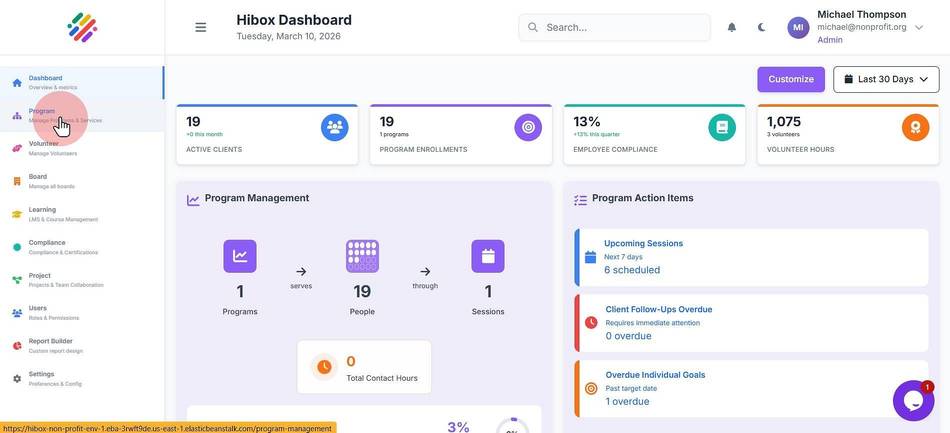Click the Project label in sidebar
The image size is (950, 433).
coord(39,276)
